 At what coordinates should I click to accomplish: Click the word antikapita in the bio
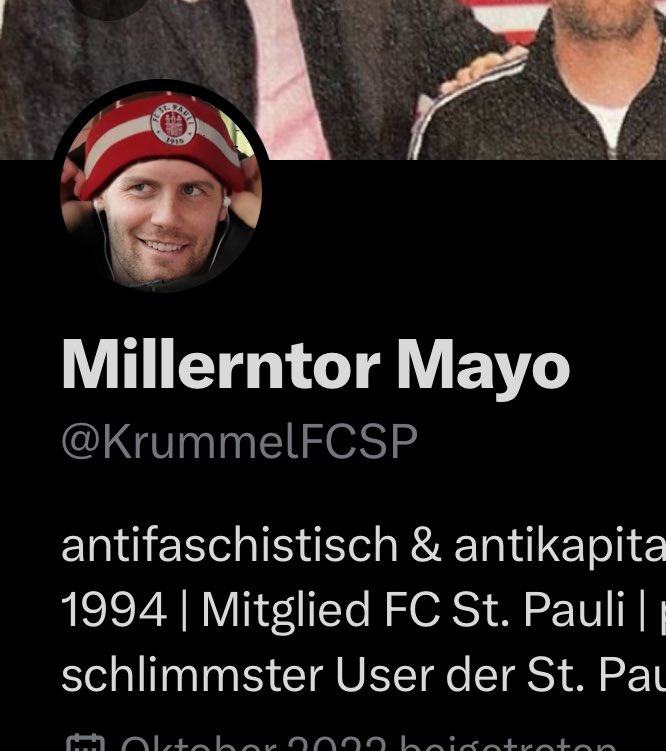pos(560,546)
